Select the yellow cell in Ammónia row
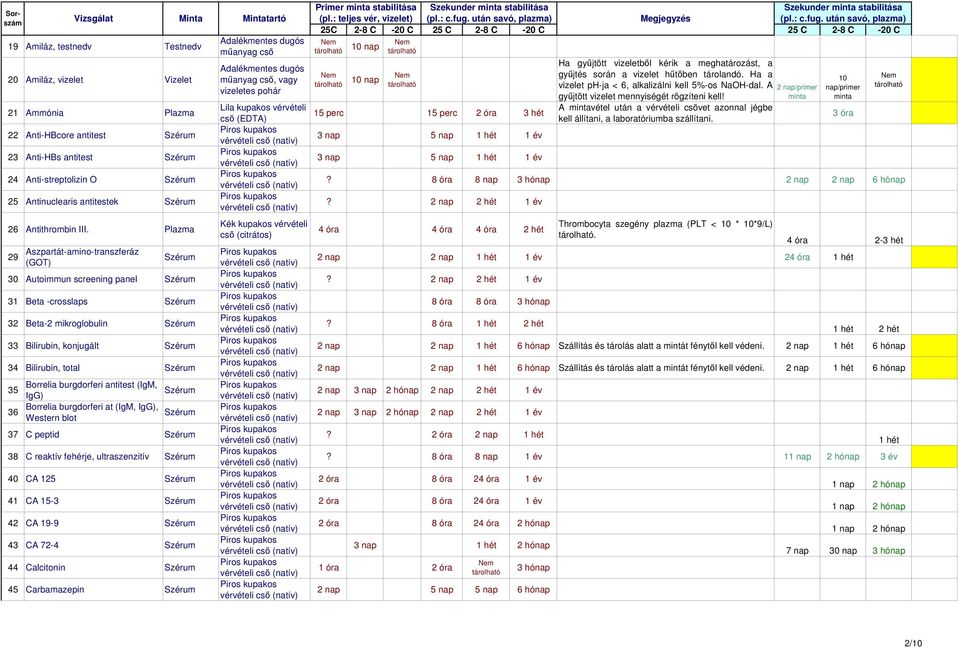959x648 pixels. click(x=935, y=113)
